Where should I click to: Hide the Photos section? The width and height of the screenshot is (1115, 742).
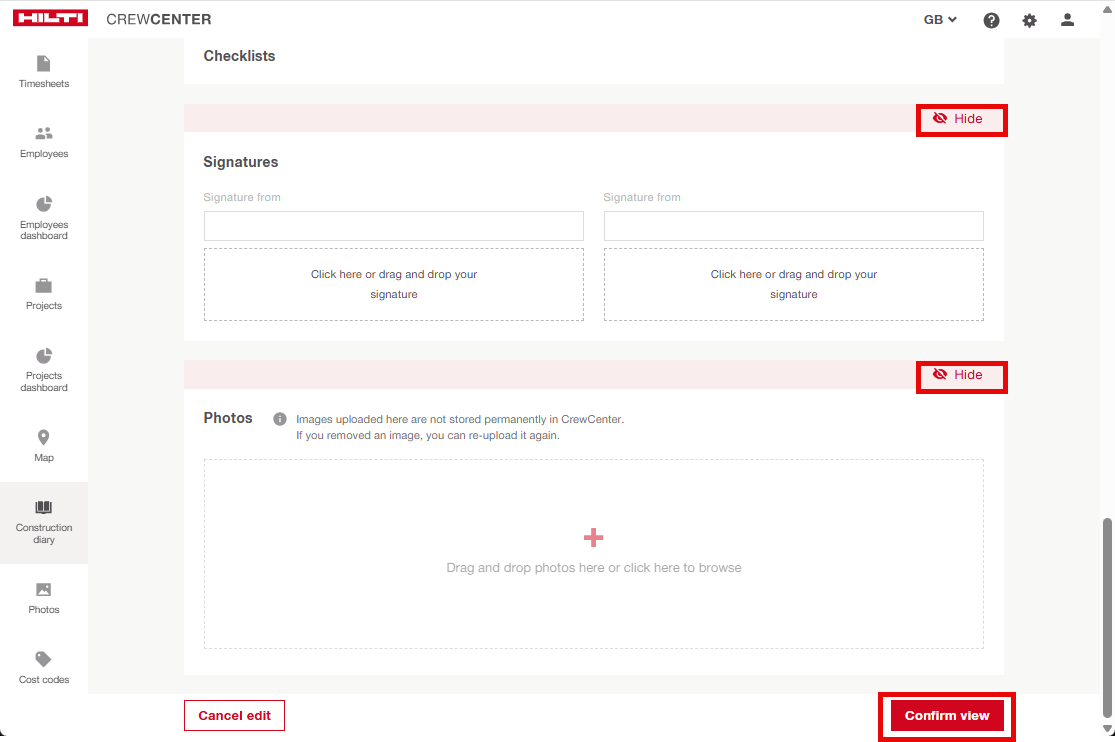pyautogui.click(x=960, y=375)
